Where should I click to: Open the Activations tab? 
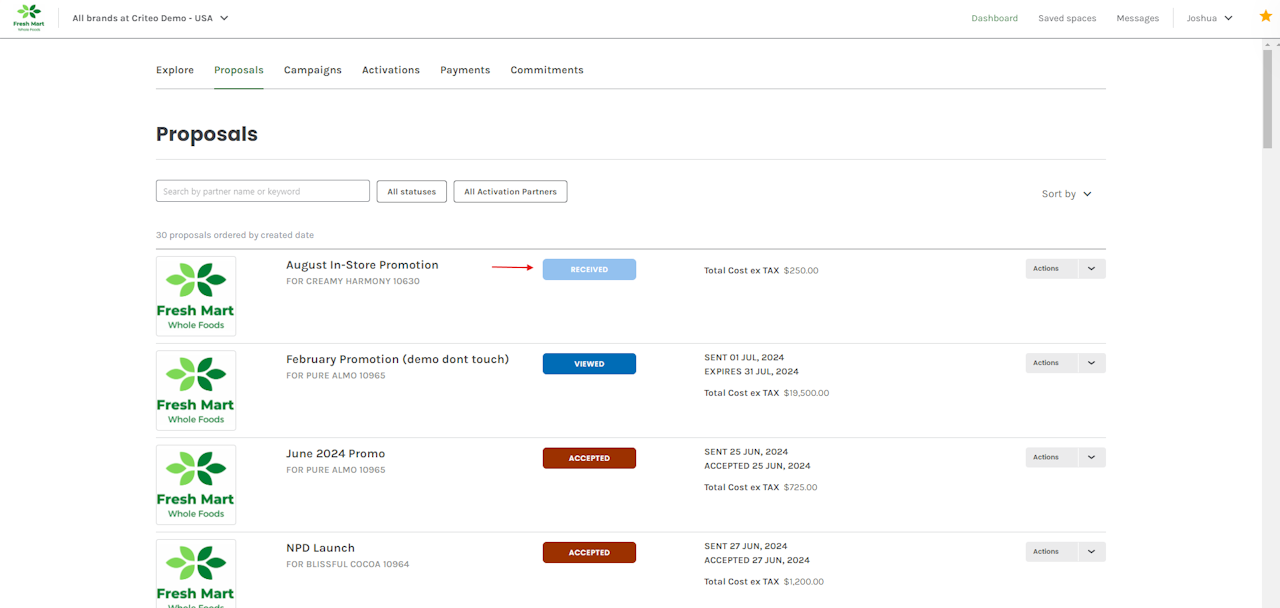click(x=391, y=70)
